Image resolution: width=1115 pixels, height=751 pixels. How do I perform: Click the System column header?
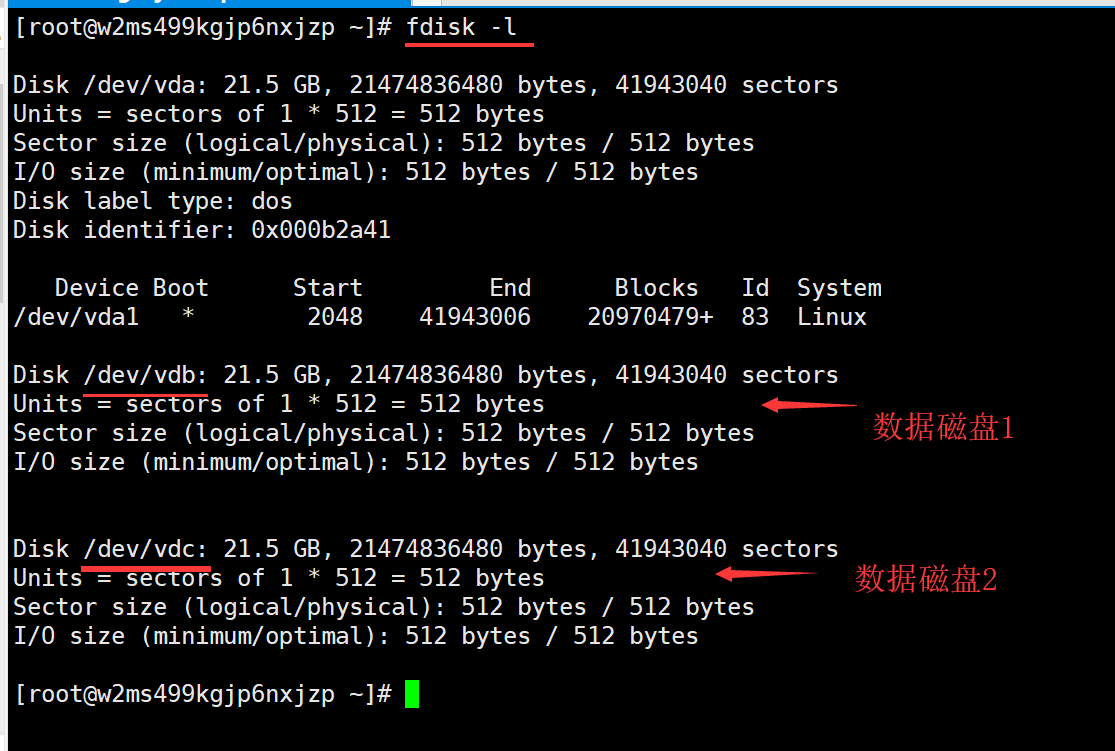839,288
